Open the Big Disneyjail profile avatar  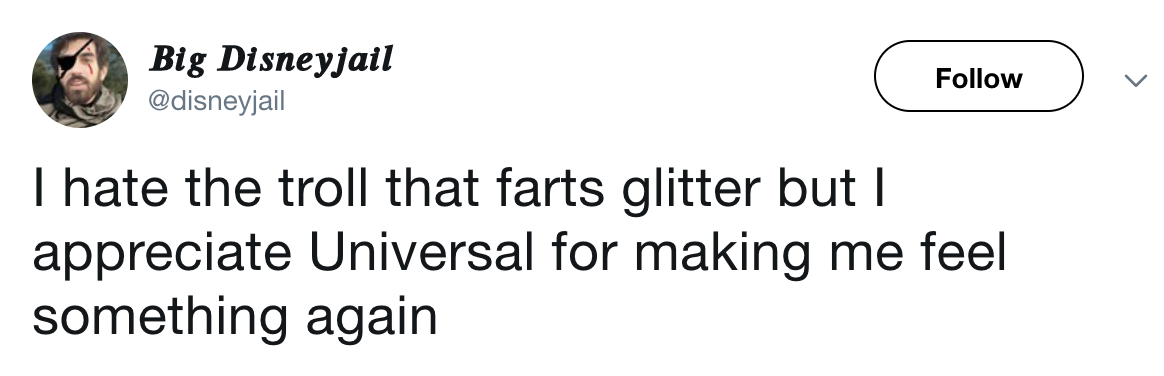79,79
